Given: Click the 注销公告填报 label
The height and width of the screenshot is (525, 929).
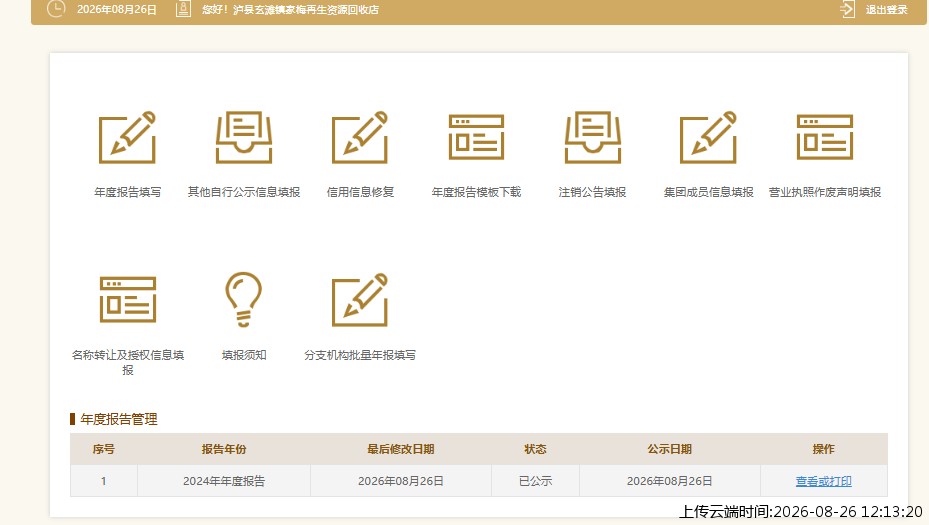Looking at the screenshot, I should tap(592, 192).
